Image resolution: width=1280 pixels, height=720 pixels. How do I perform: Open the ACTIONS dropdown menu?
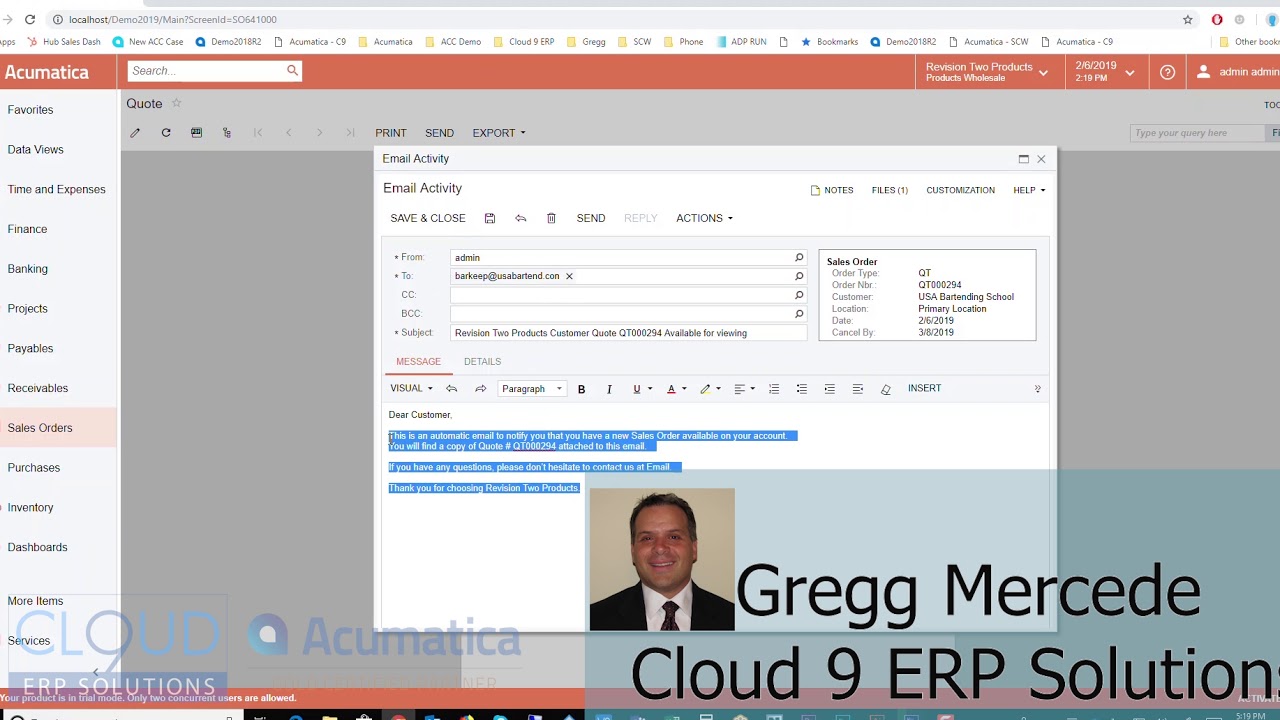click(x=704, y=218)
